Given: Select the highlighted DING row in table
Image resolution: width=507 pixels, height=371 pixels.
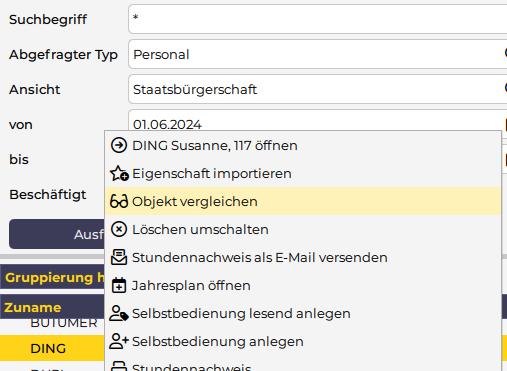Looking at the screenshot, I should [52, 348].
